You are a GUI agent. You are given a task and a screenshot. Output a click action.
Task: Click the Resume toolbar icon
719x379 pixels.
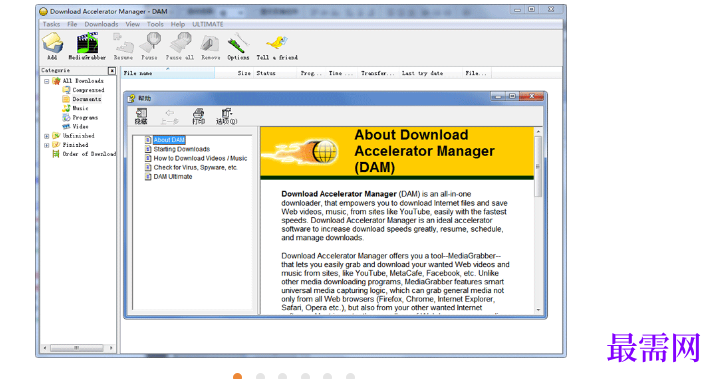tap(123, 46)
